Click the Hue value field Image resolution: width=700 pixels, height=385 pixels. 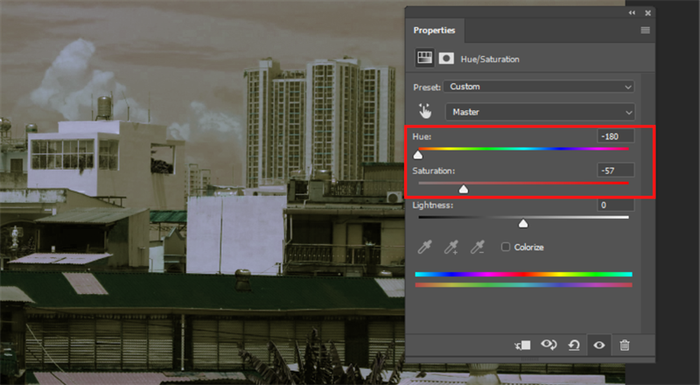pyautogui.click(x=616, y=136)
